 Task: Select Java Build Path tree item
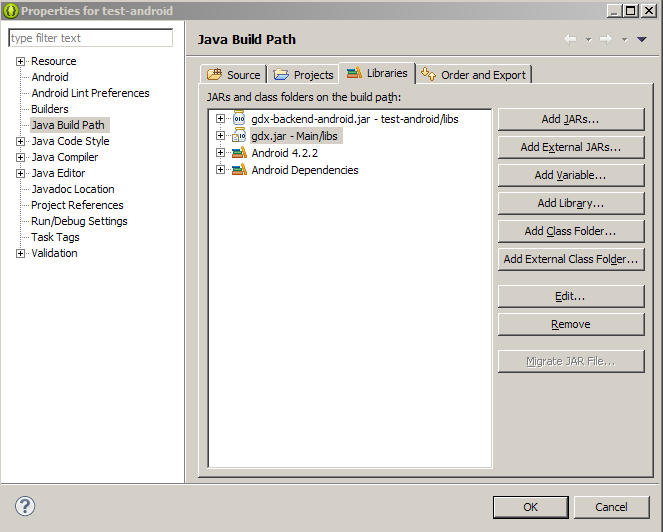coord(68,125)
